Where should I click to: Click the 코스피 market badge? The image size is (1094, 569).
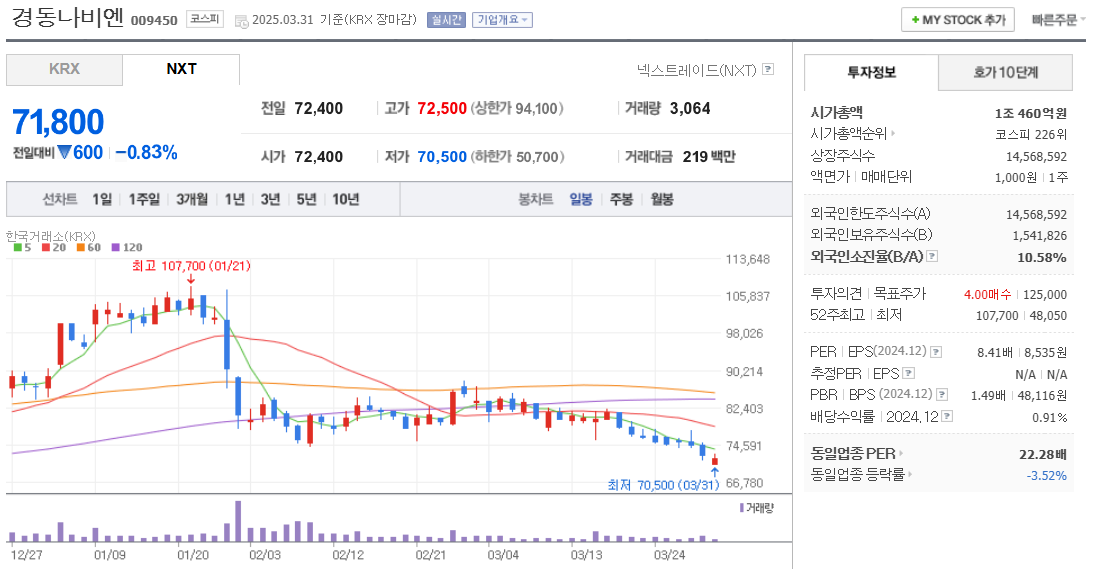tap(205, 20)
